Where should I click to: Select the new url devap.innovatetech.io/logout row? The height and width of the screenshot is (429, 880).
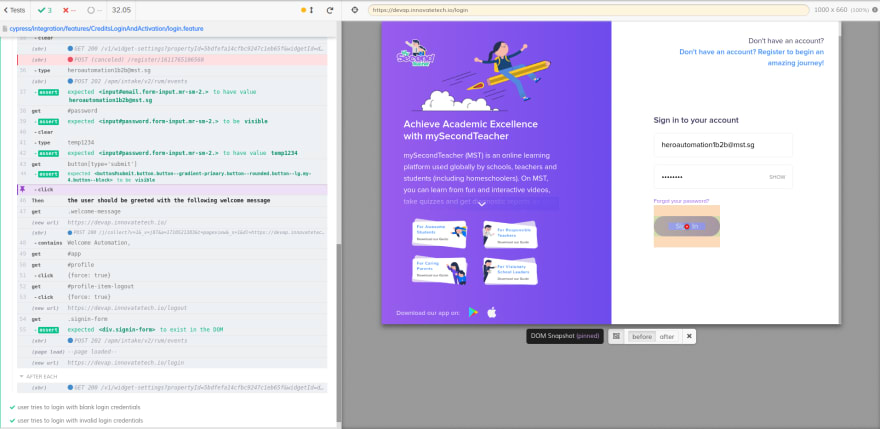tap(172, 308)
